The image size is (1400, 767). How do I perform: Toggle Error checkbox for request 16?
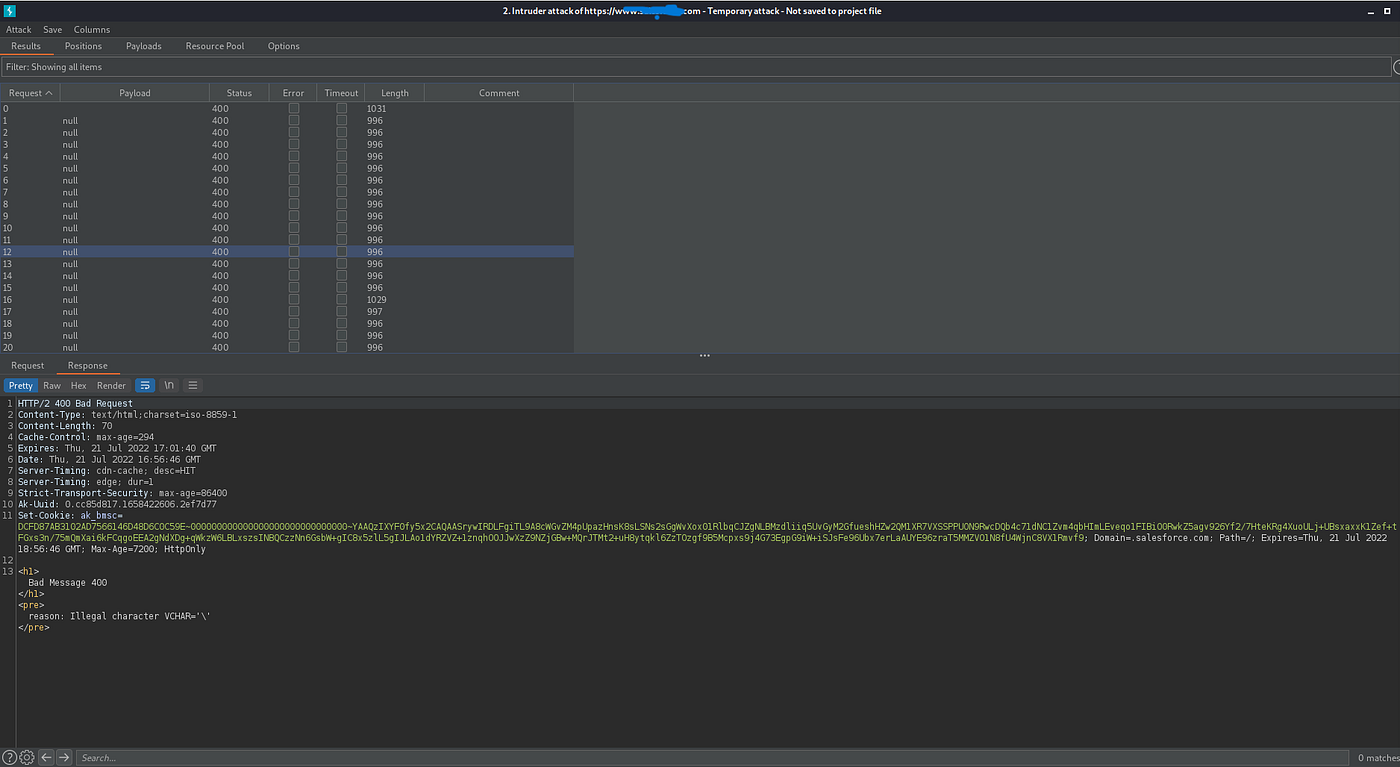pyautogui.click(x=293, y=300)
